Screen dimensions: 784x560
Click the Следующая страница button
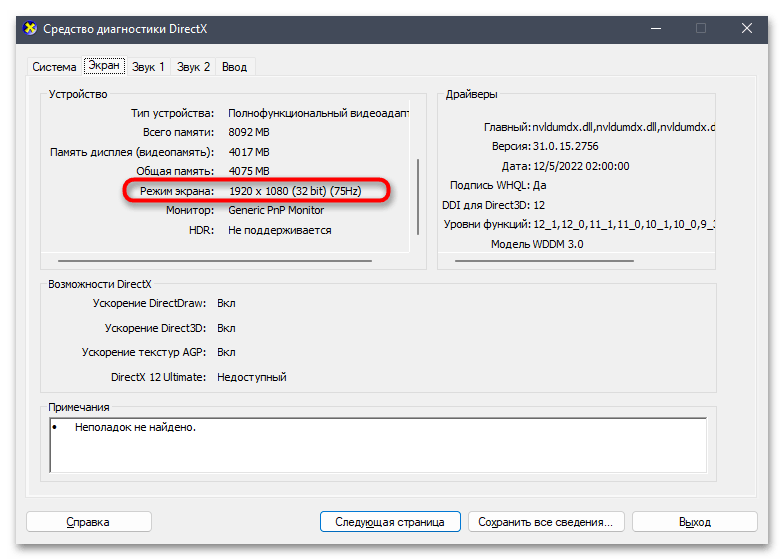390,522
